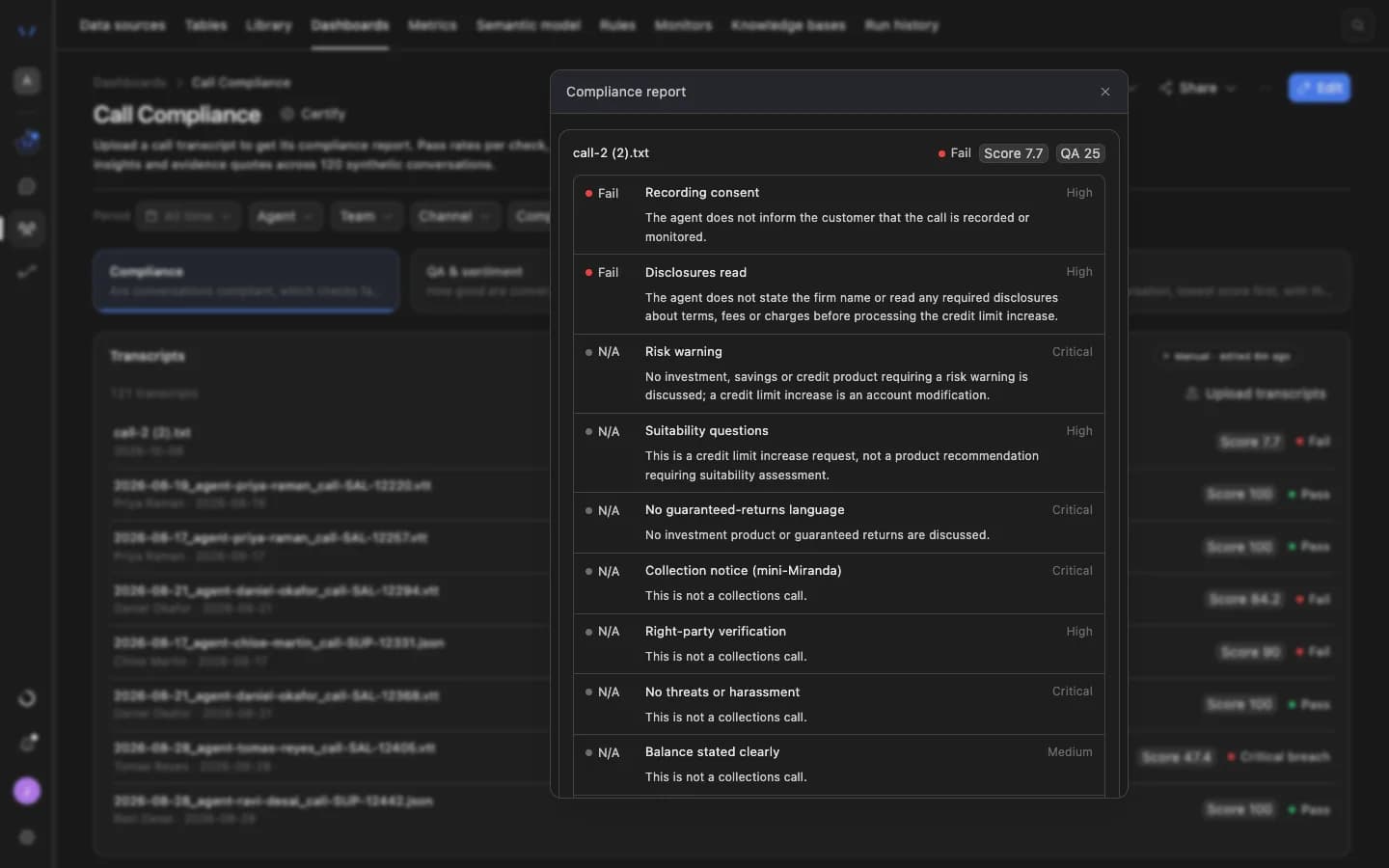
Task: Click the Dashboards breadcrumb link
Action: (x=130, y=83)
